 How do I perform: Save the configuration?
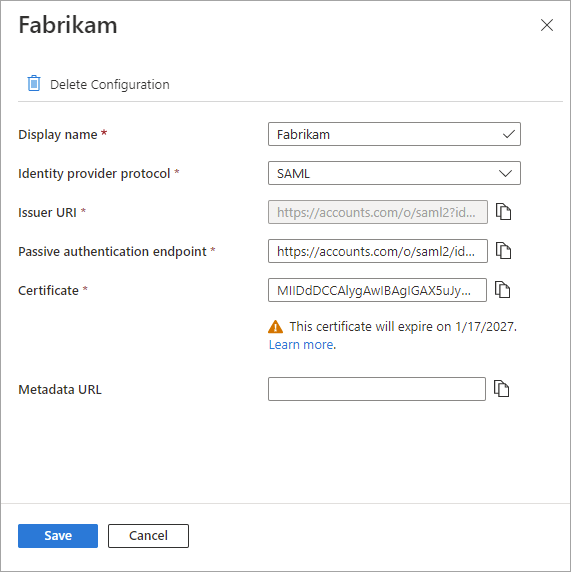tap(58, 536)
